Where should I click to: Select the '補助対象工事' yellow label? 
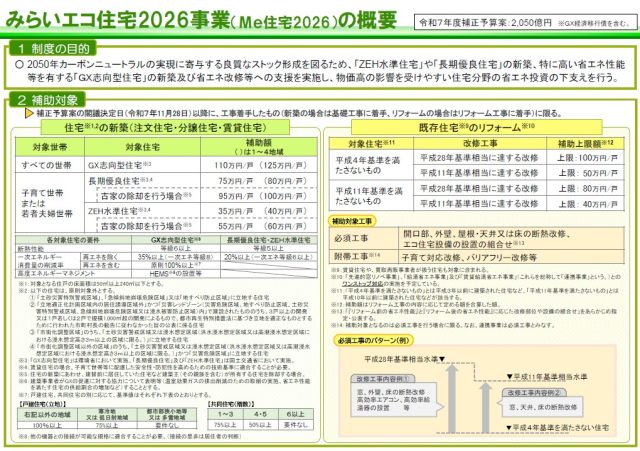tap(352, 221)
